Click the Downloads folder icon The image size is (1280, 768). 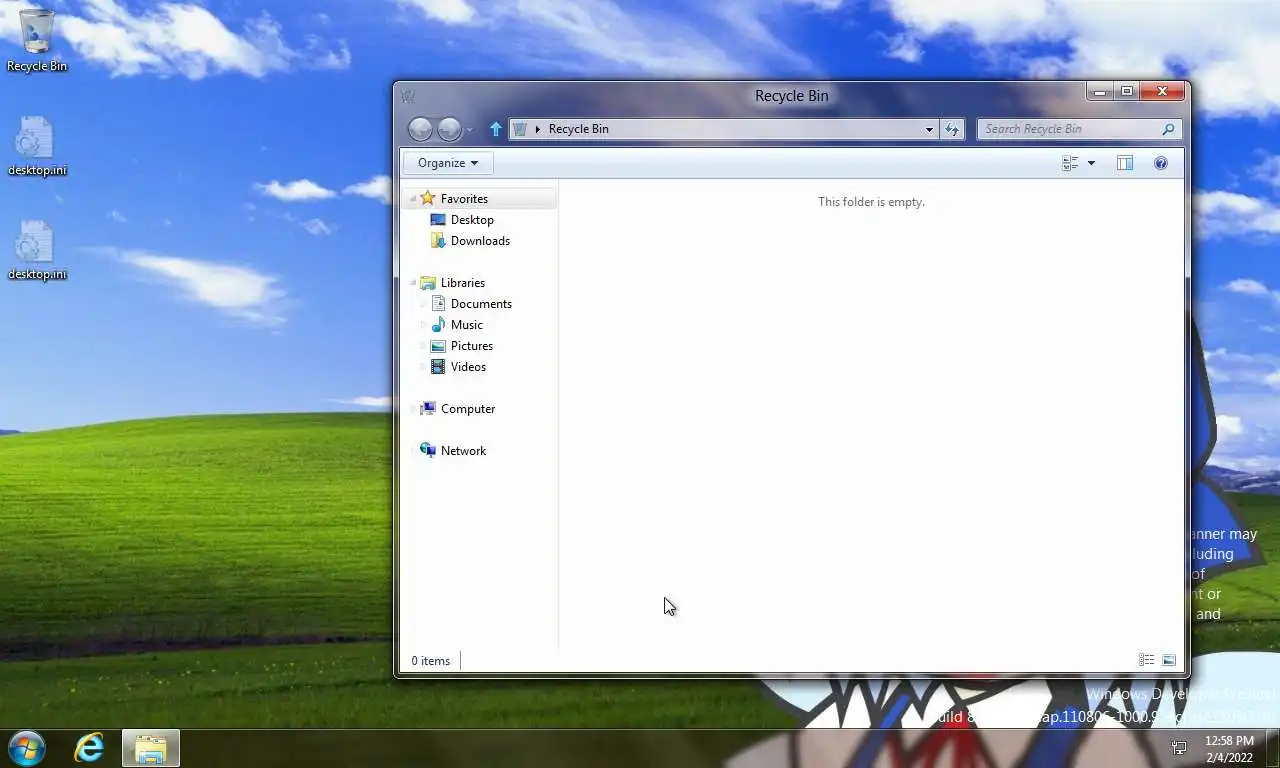[x=438, y=241]
